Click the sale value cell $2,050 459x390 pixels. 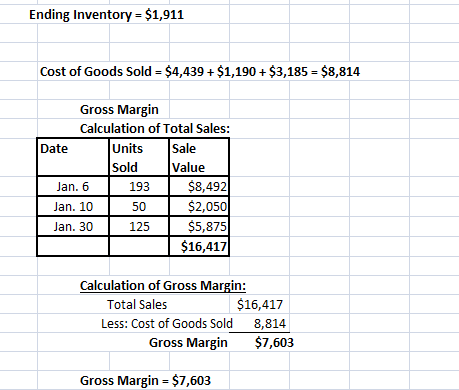point(199,206)
